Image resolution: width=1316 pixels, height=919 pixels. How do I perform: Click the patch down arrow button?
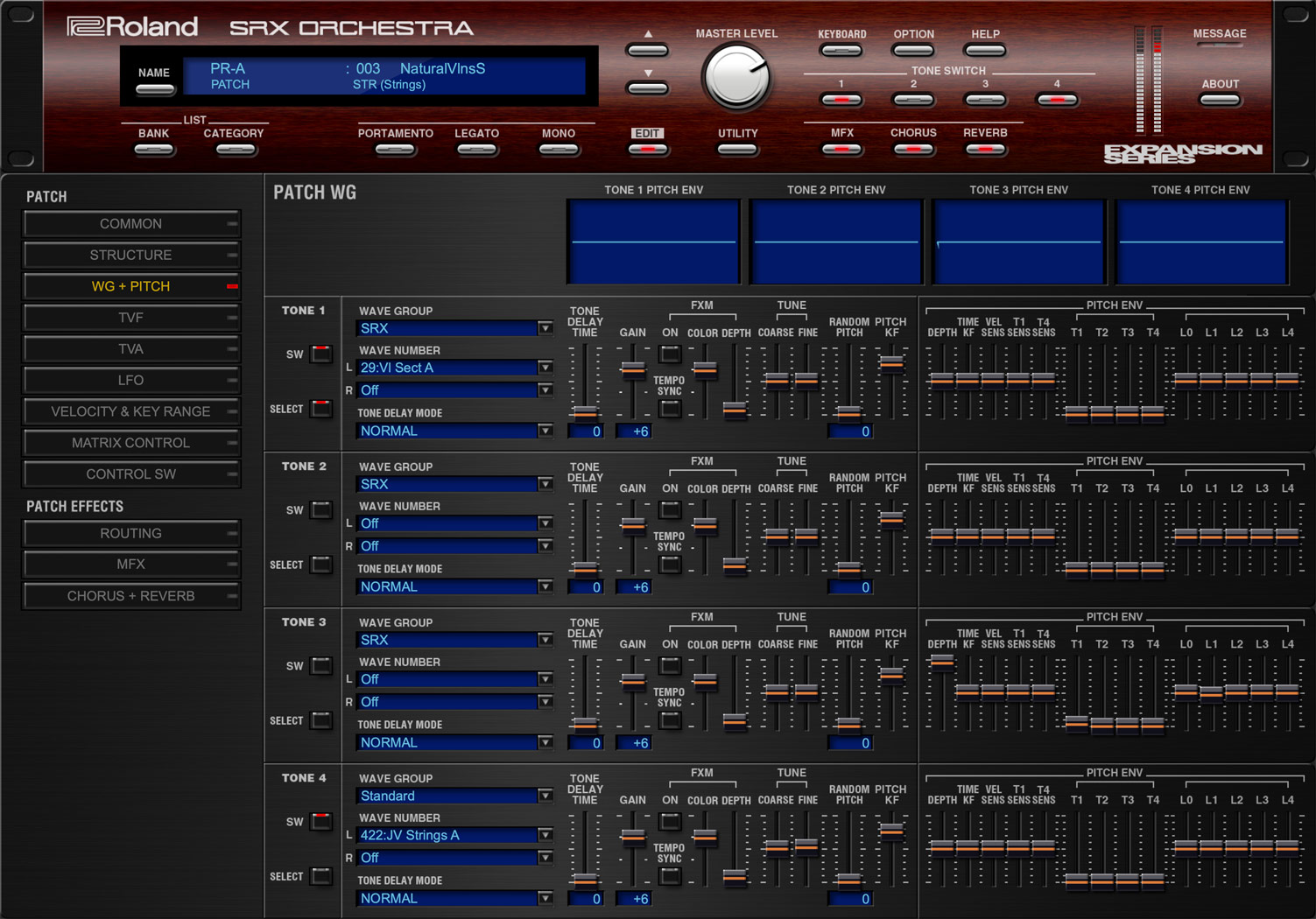pos(648,88)
